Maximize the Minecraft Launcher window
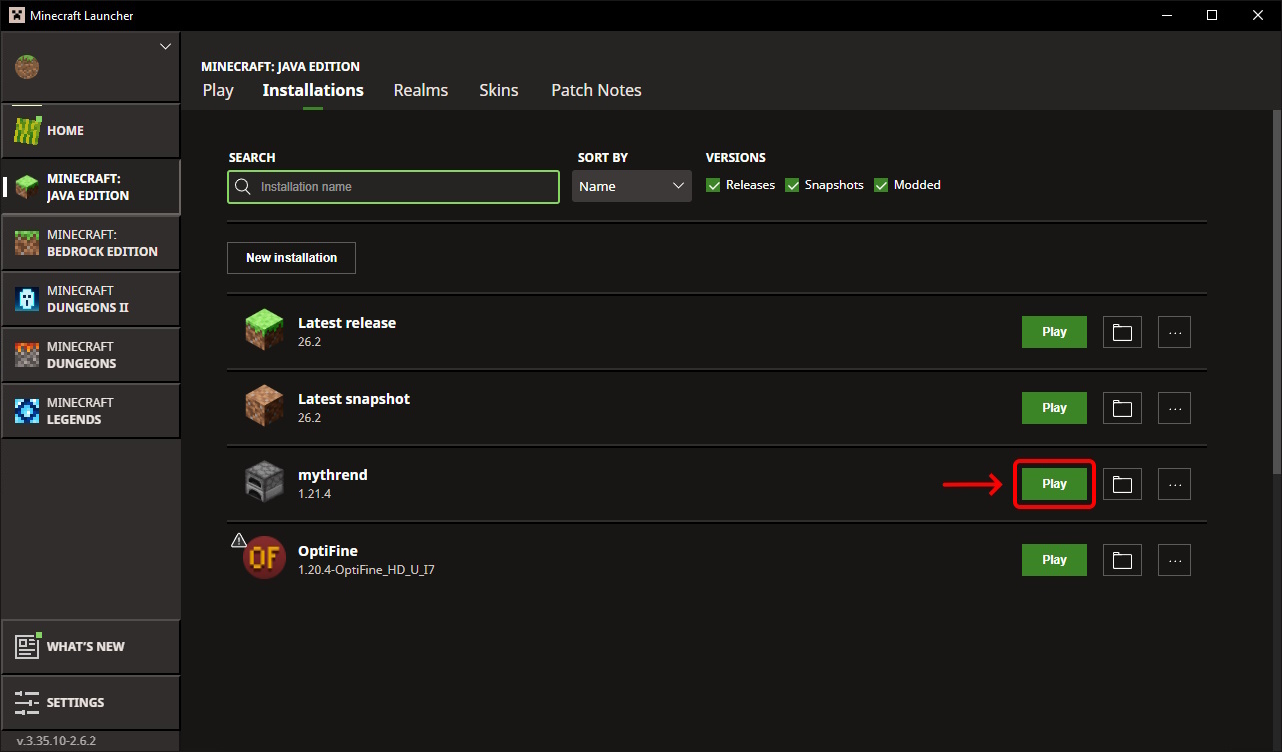 1212,15
